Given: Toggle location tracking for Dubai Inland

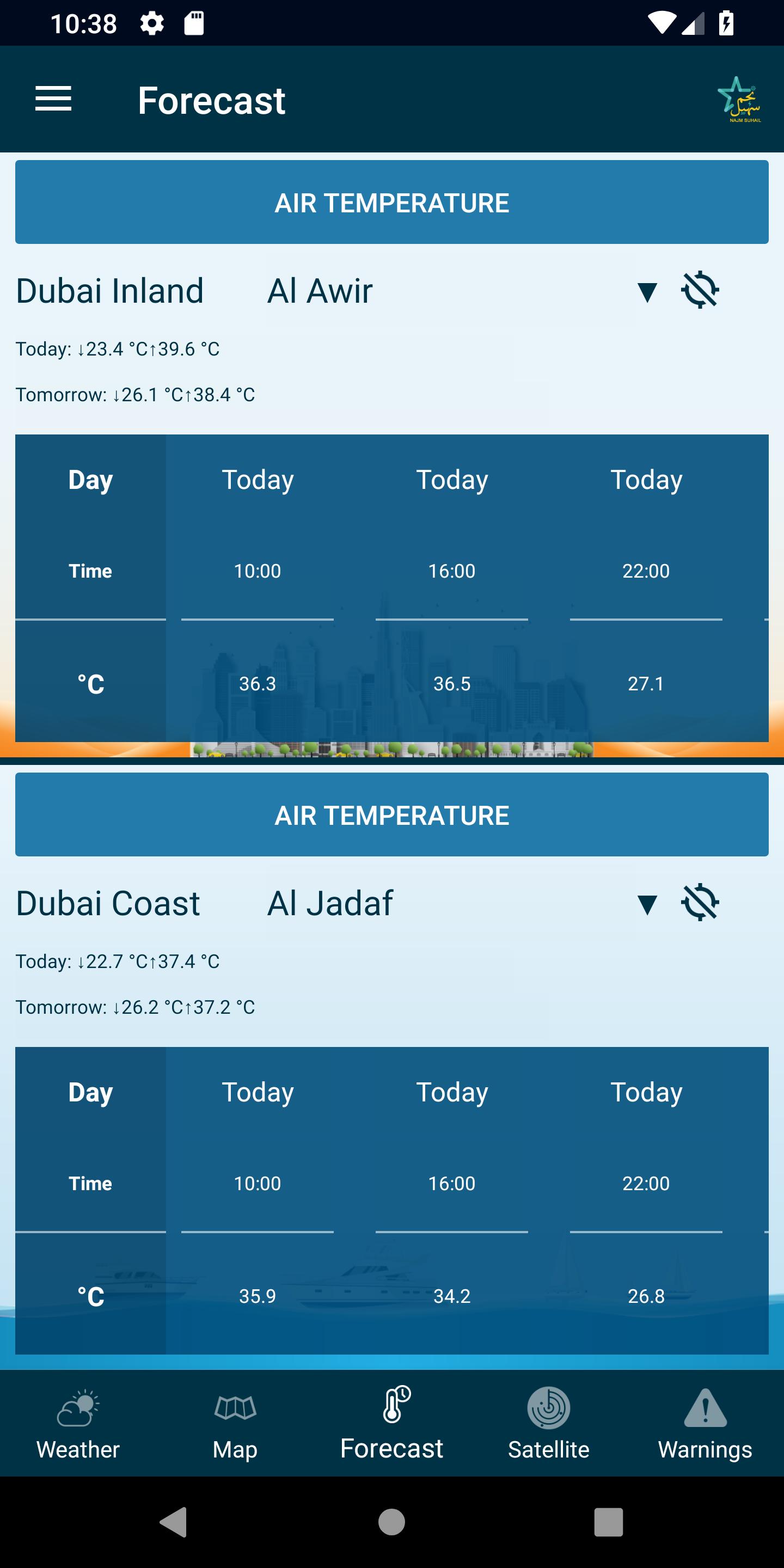Looking at the screenshot, I should click(x=700, y=290).
